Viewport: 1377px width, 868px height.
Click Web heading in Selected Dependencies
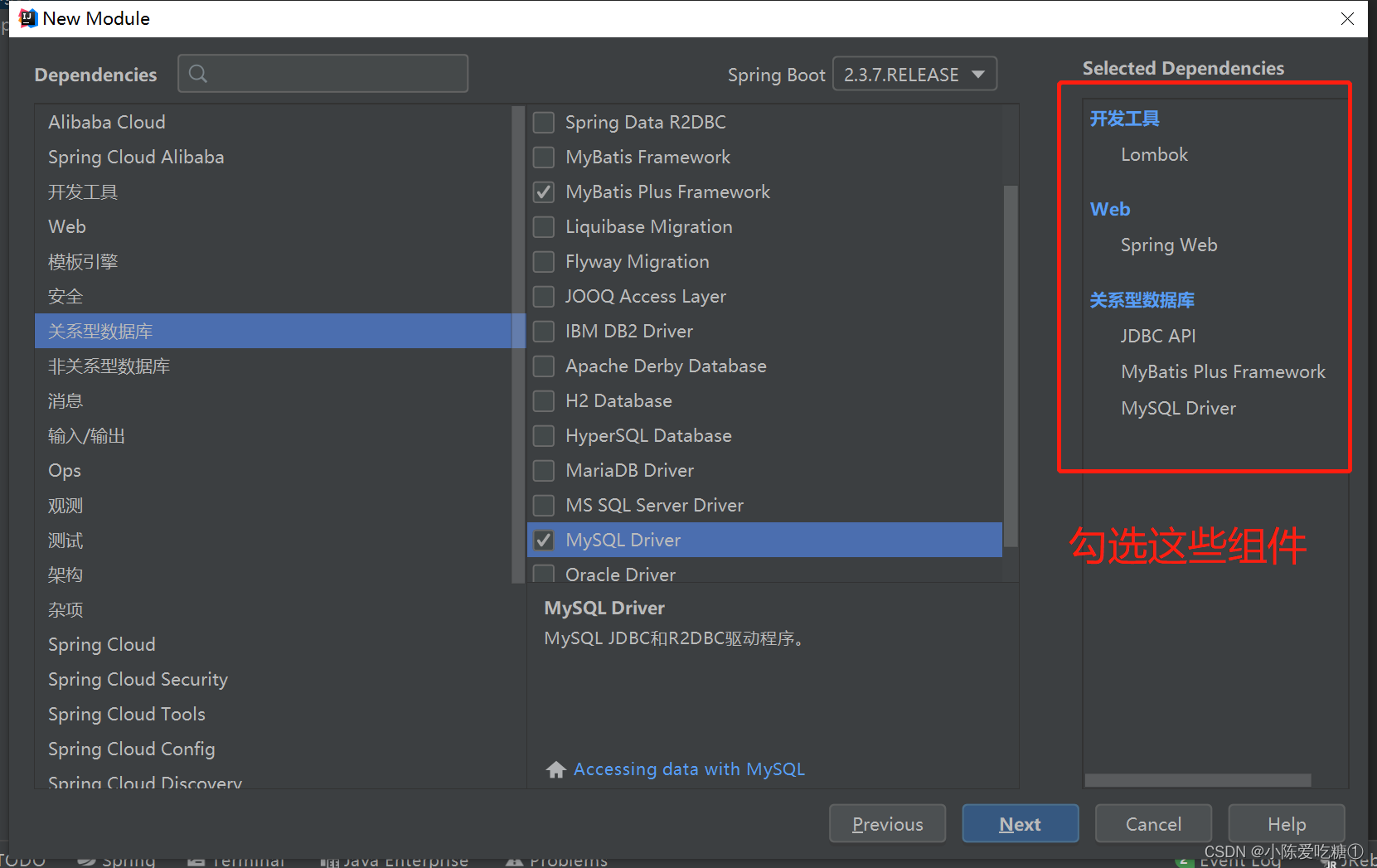[1110, 209]
